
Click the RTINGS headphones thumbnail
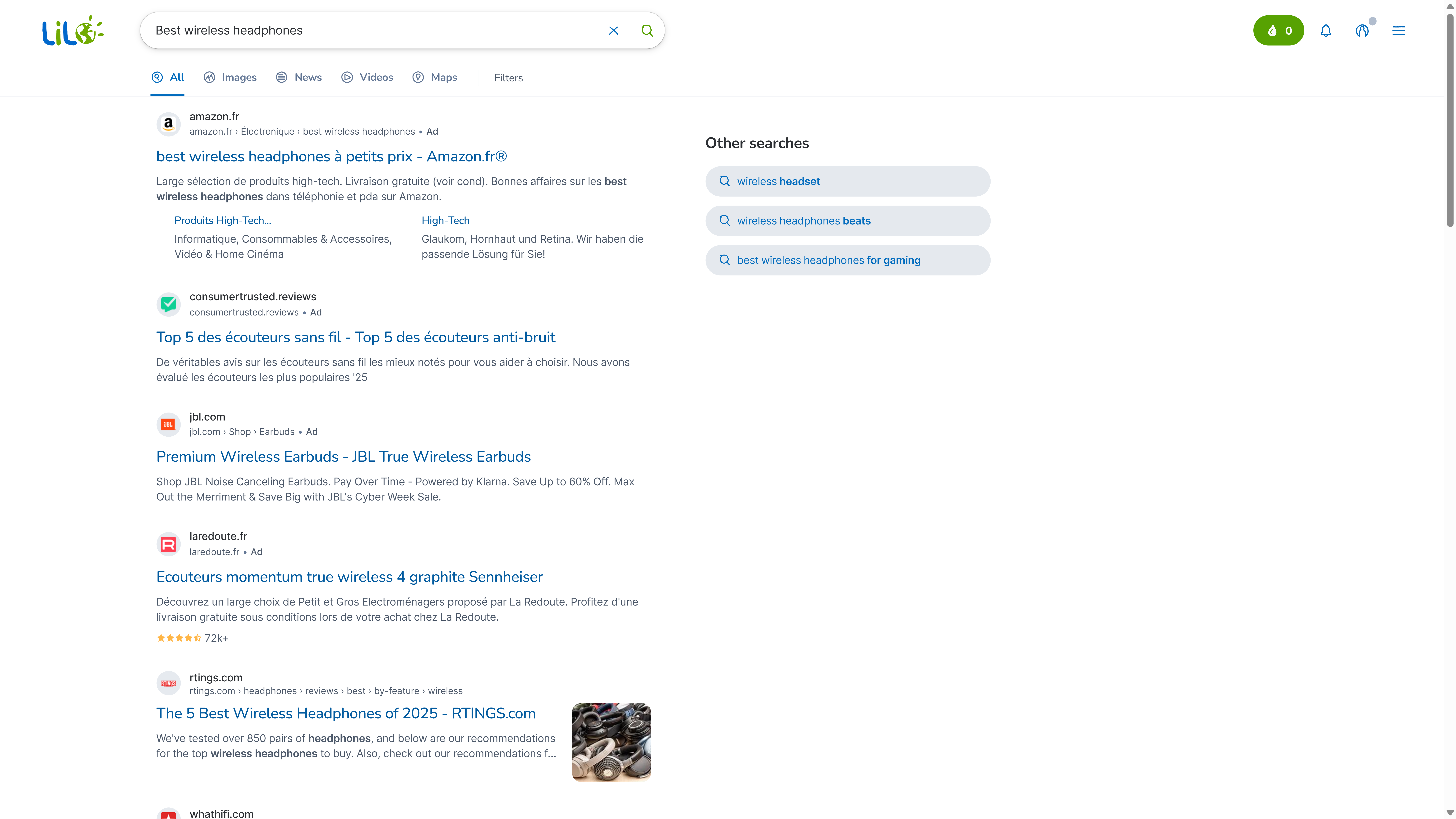(611, 742)
